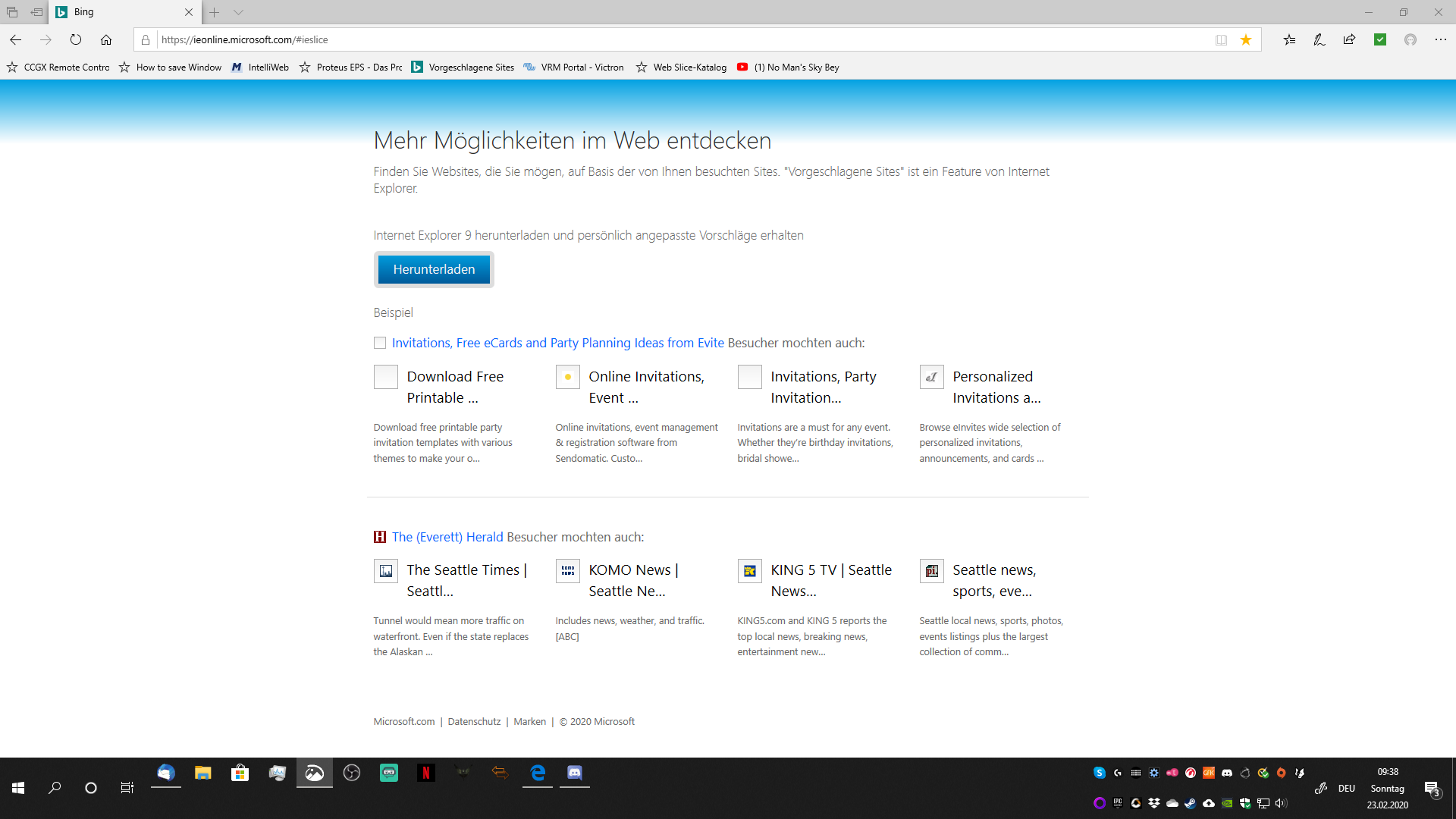This screenshot has height=819, width=1456.
Task: Open Skype from the system tray
Action: (1100, 773)
